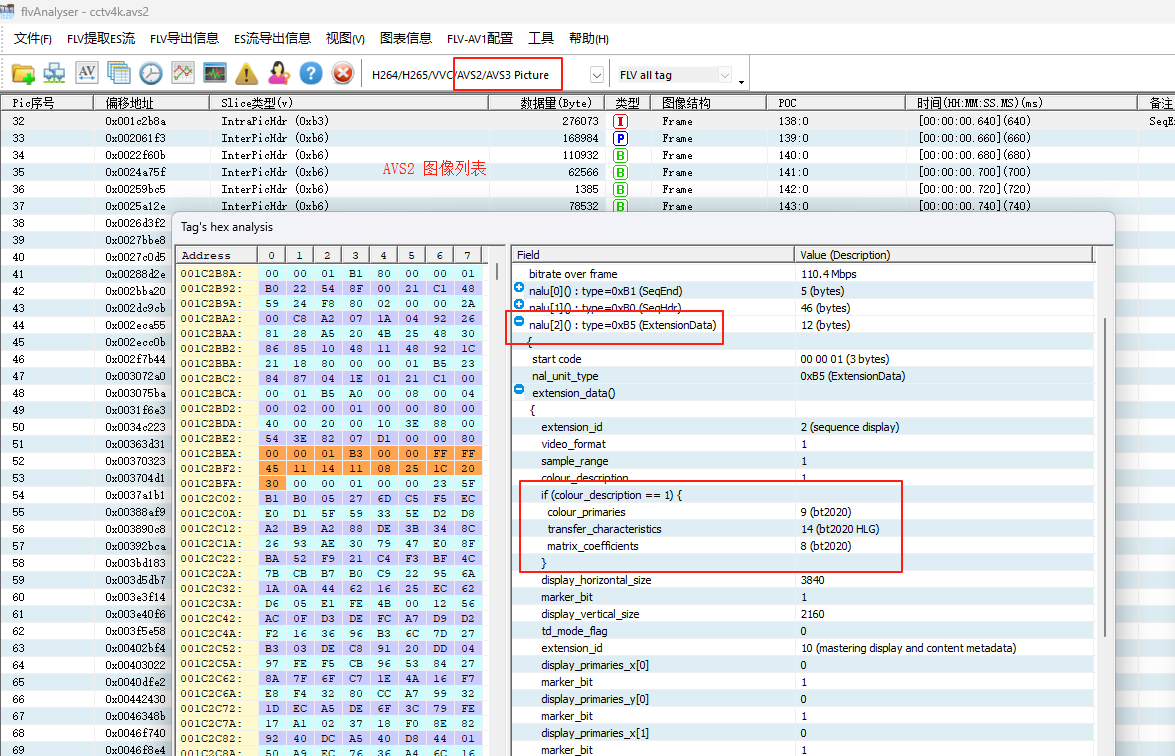Open the 图表信息 menu
The width and height of the screenshot is (1175, 756).
coord(405,38)
